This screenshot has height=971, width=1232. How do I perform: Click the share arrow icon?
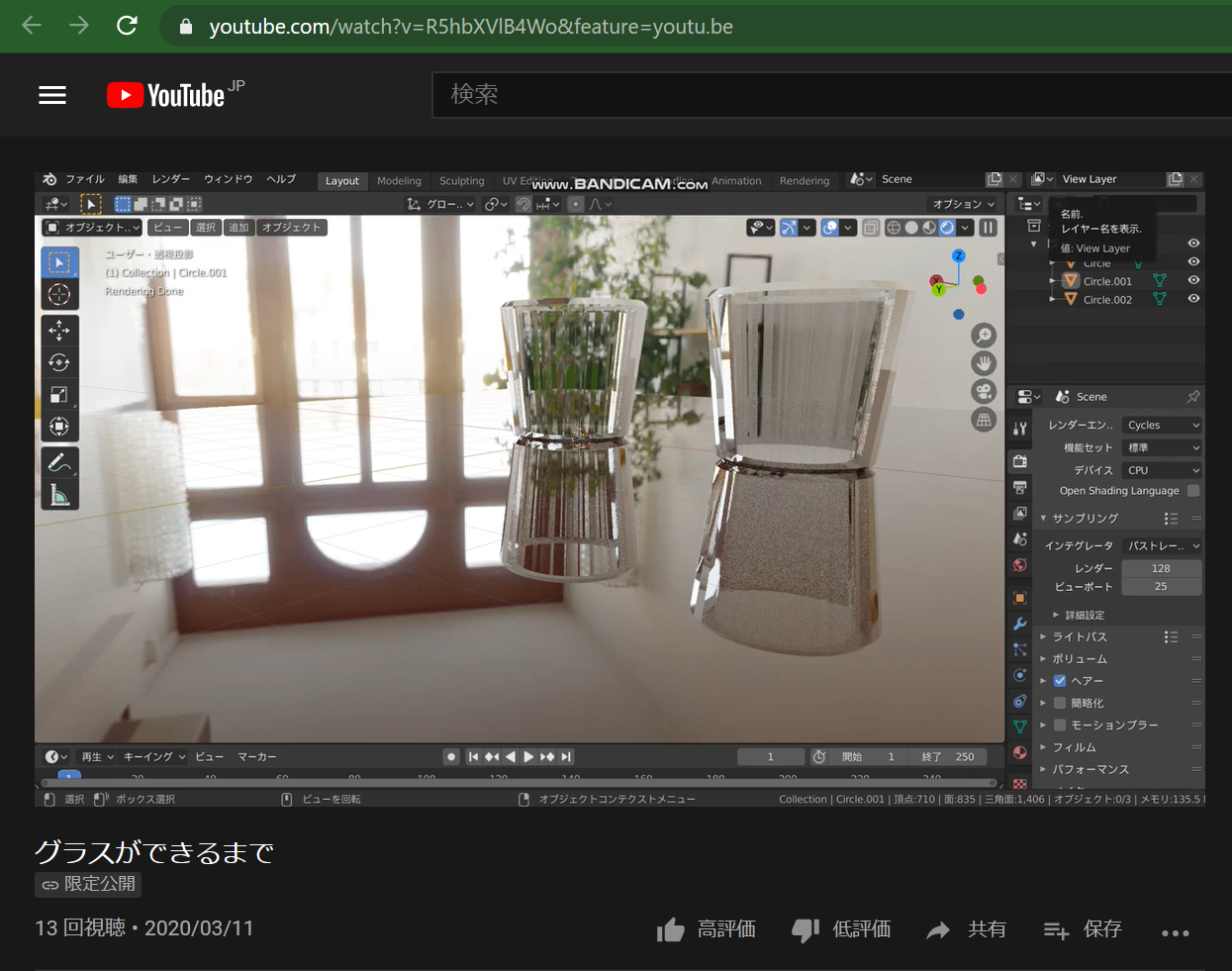(x=938, y=929)
